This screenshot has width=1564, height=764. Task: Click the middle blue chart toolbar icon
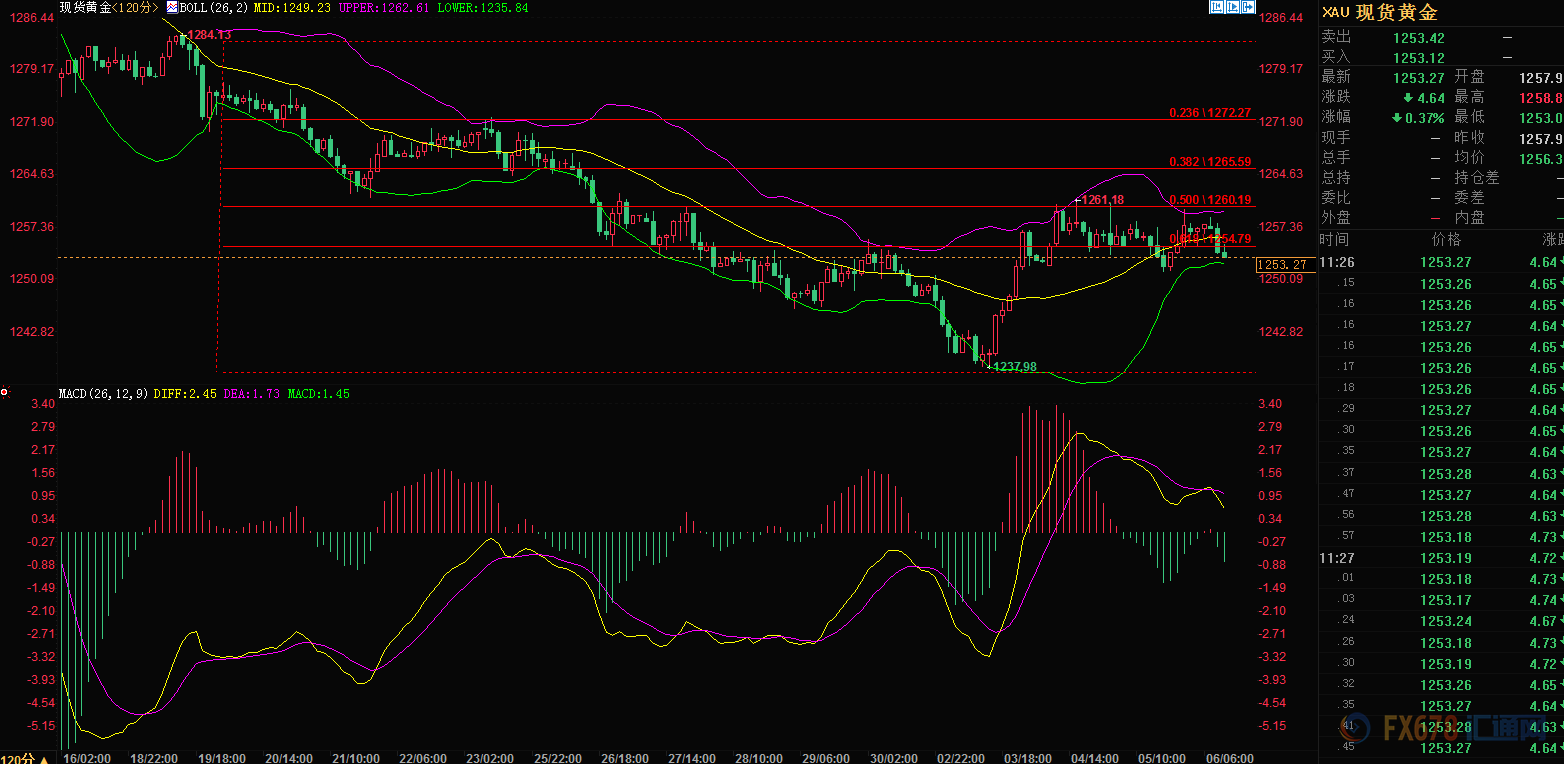click(1232, 7)
